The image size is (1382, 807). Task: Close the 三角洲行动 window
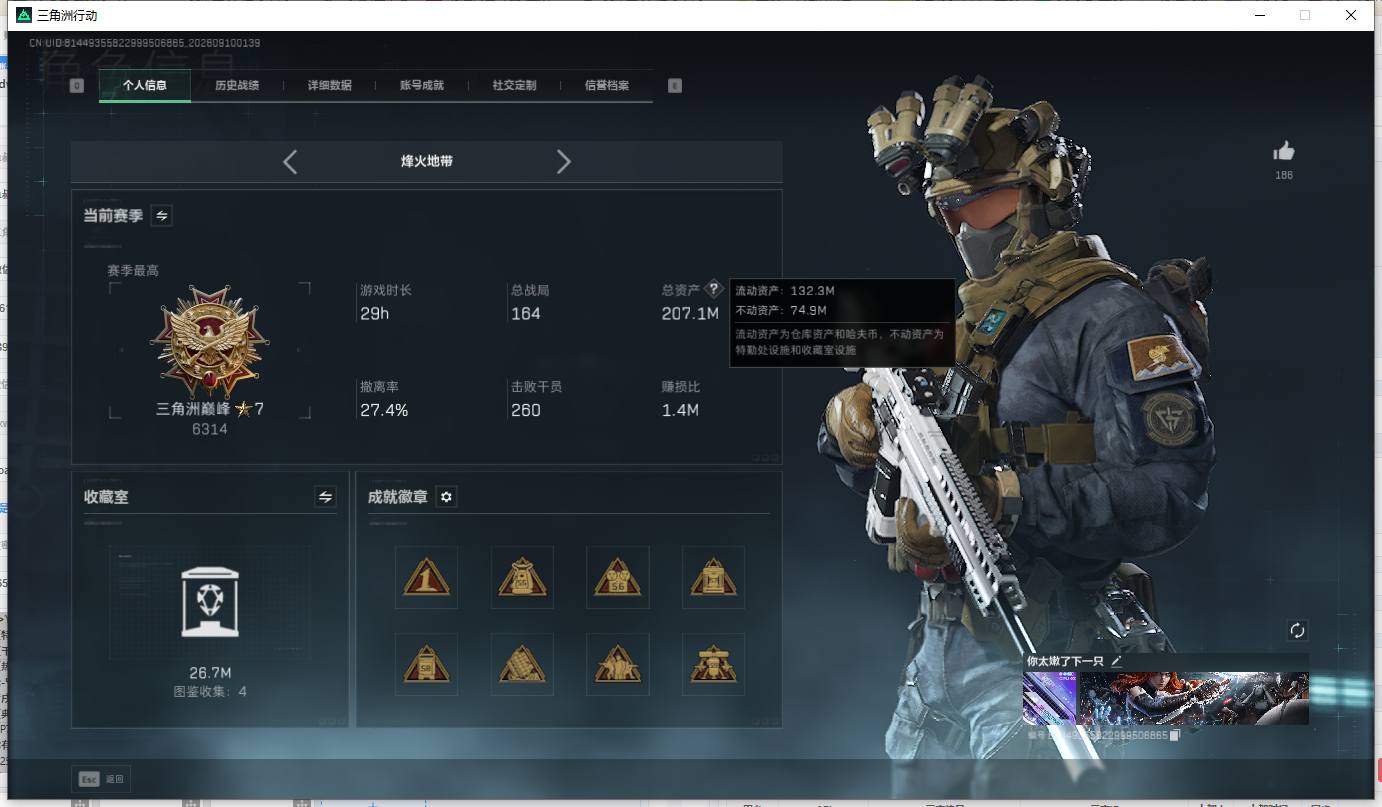click(1351, 15)
